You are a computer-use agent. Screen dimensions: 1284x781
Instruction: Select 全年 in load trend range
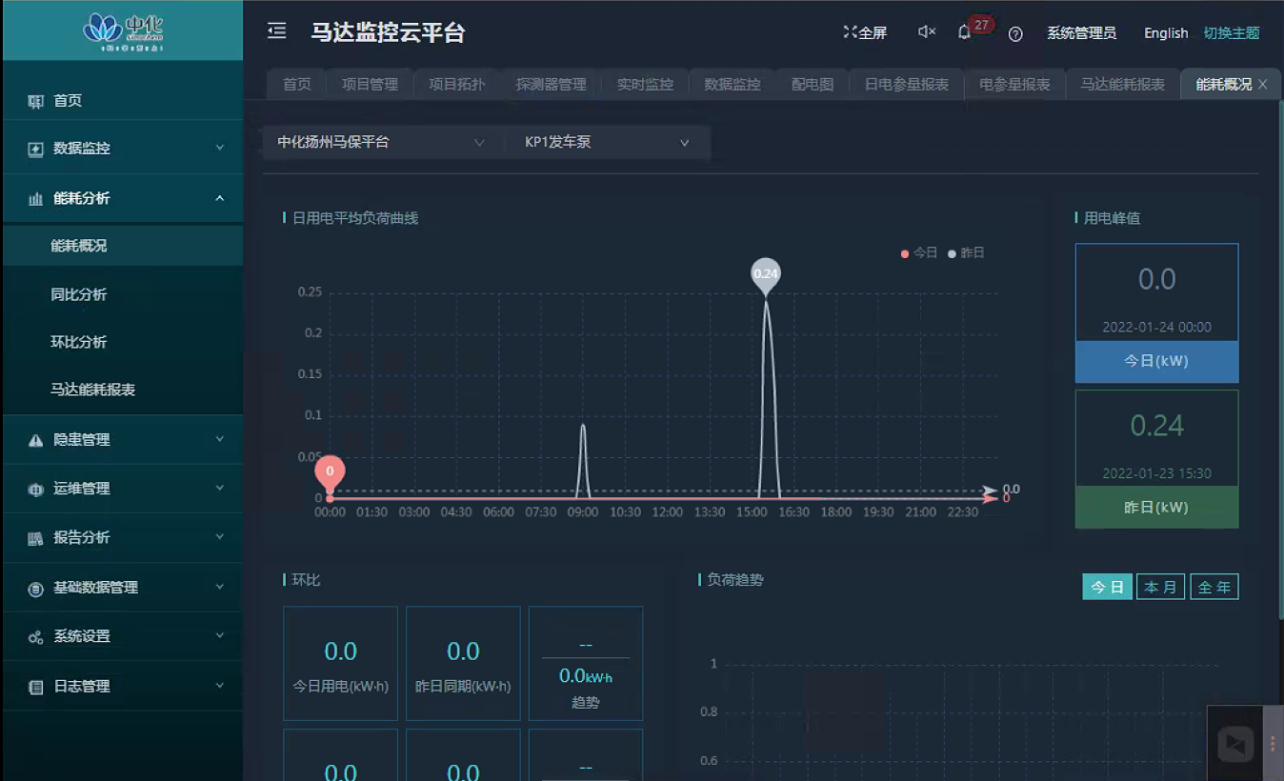pyautogui.click(x=1214, y=587)
